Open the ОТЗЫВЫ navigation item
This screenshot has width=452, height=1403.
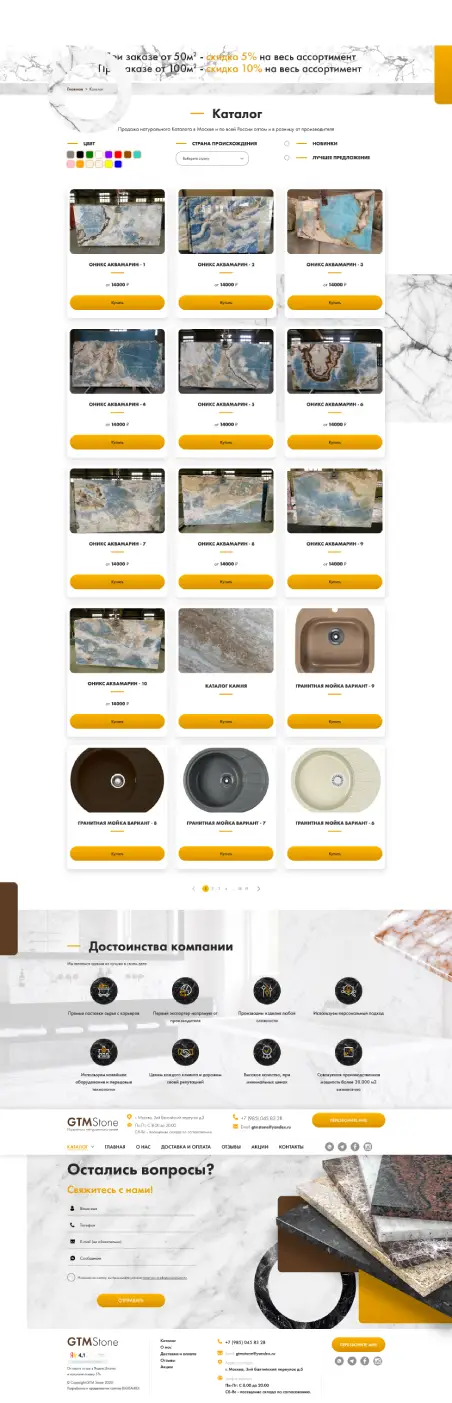(231, 1146)
